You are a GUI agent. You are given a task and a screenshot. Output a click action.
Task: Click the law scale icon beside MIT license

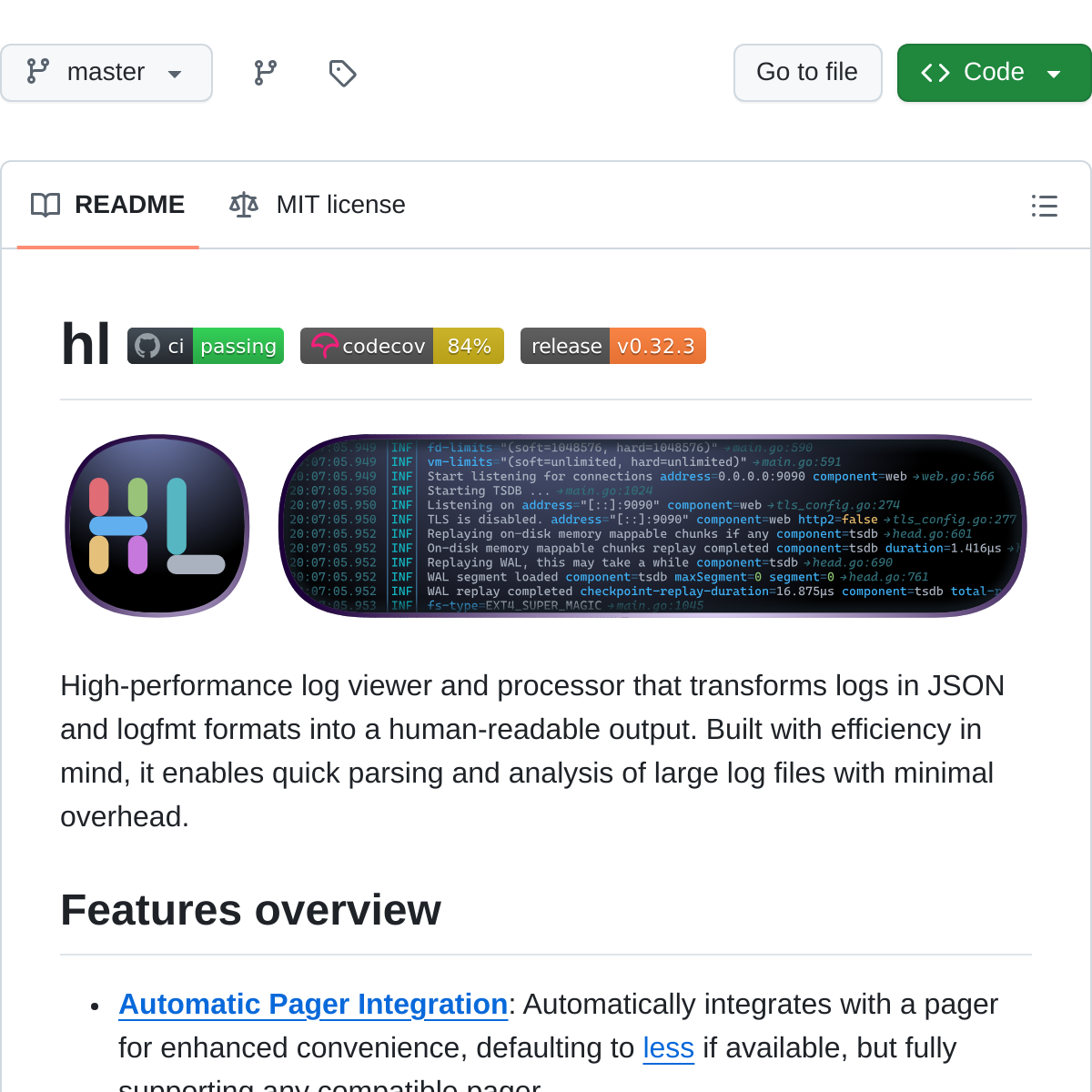pos(244,205)
